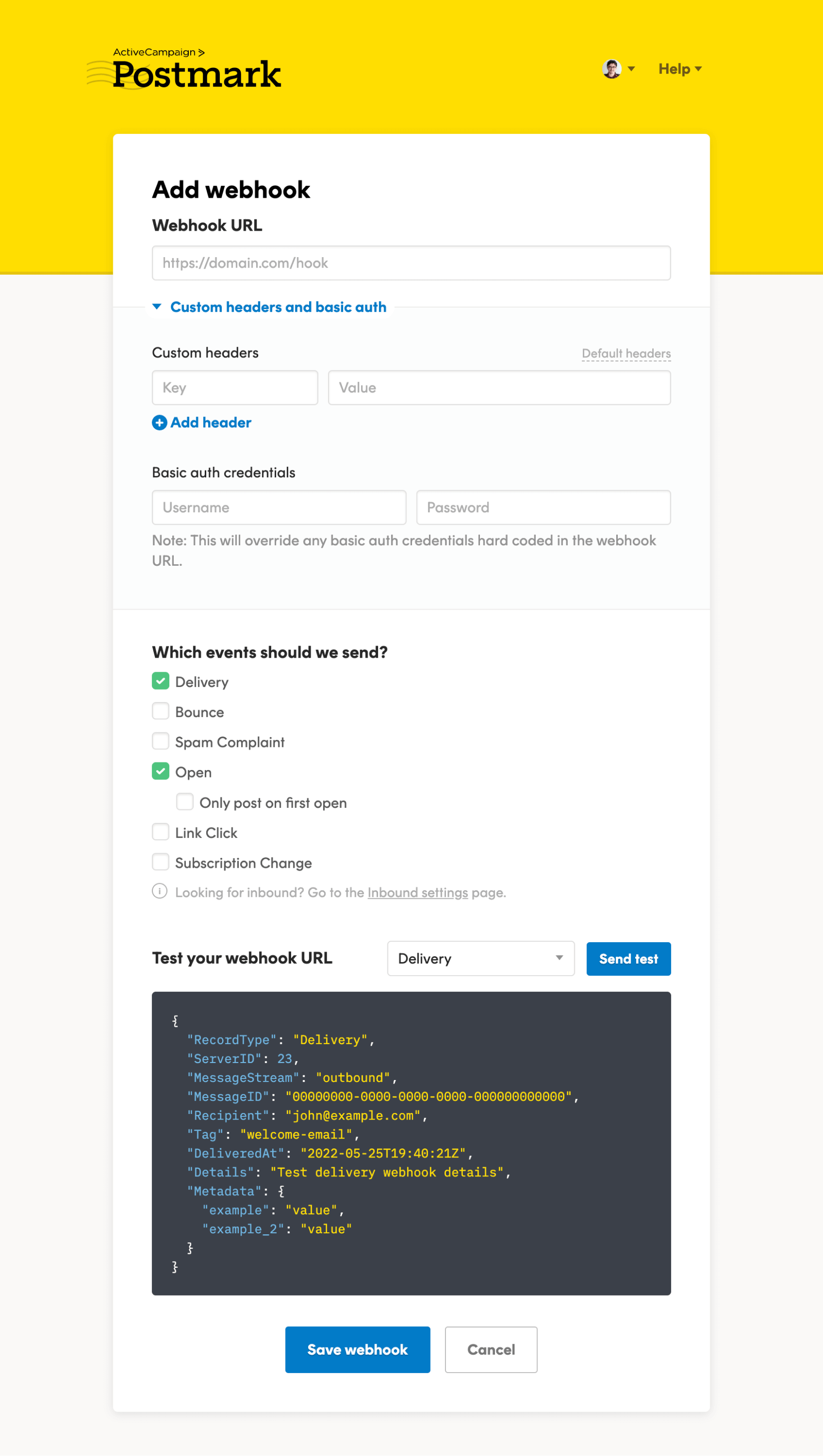Click the "Details" JSON line
823x1456 pixels.
point(349,1172)
